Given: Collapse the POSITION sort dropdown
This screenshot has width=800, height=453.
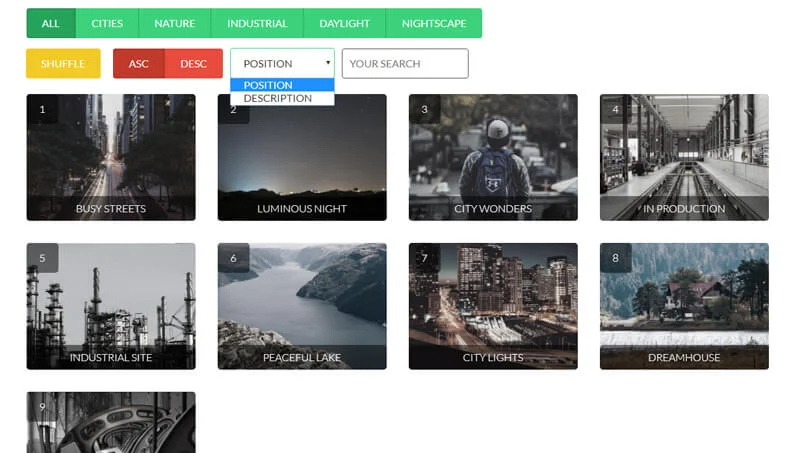Looking at the screenshot, I should 282,64.
